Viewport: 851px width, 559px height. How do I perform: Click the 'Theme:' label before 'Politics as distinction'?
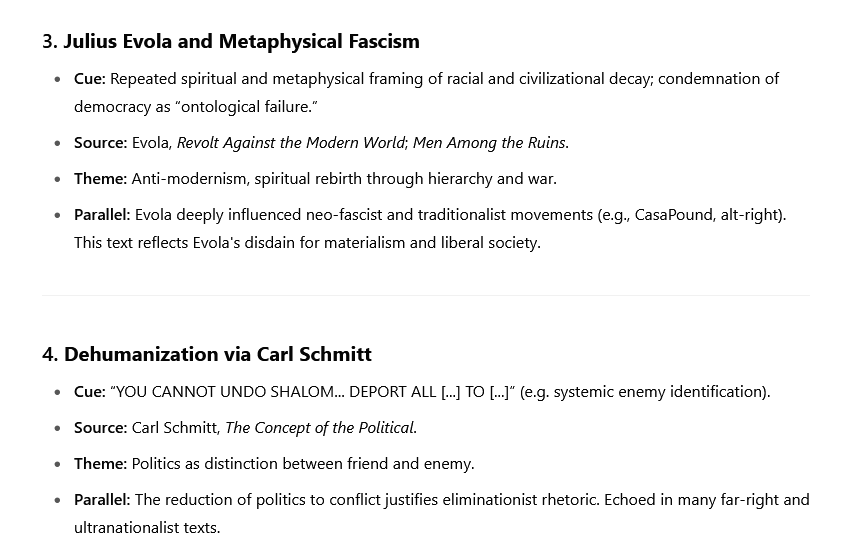(100, 464)
